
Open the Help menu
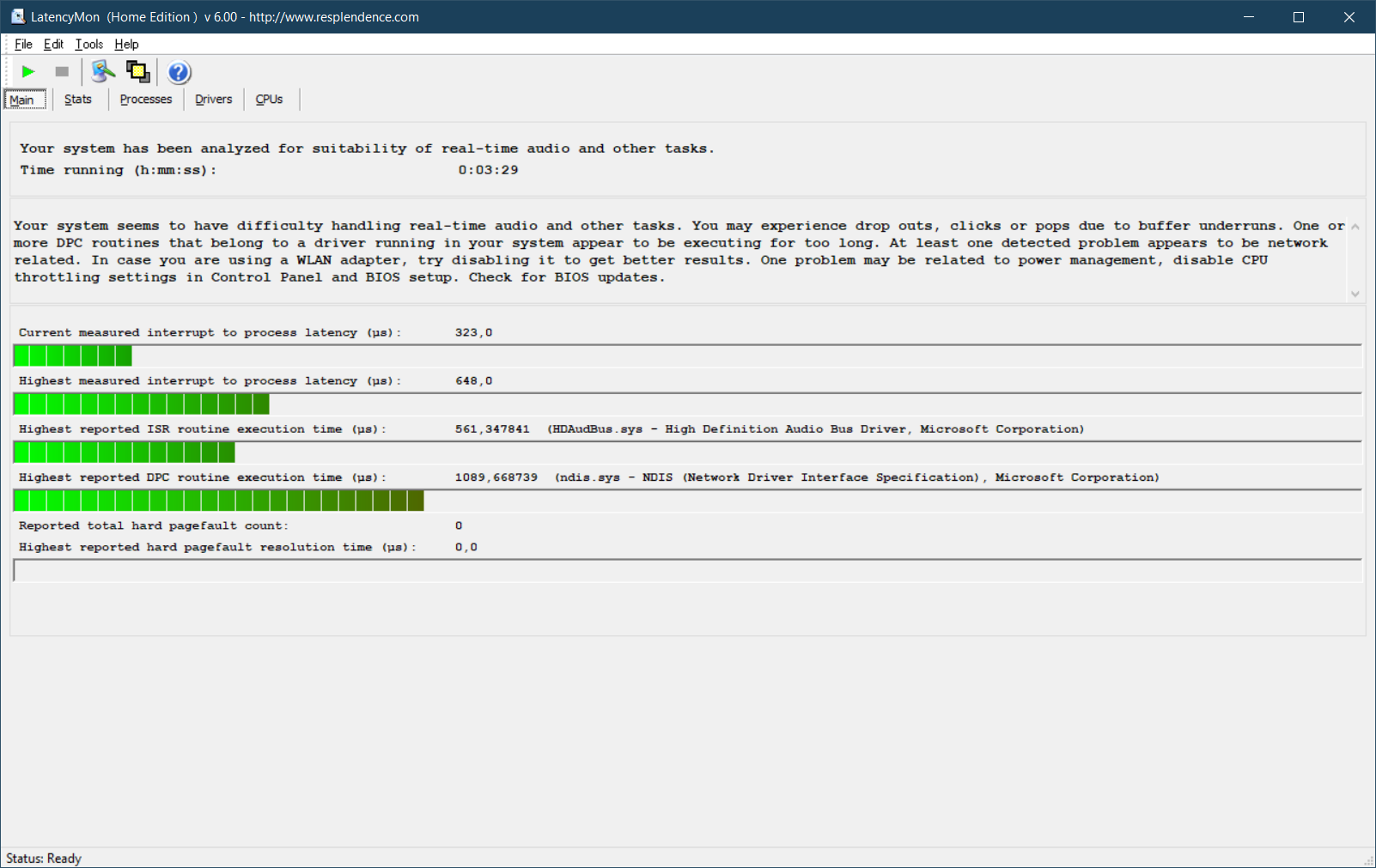(126, 44)
